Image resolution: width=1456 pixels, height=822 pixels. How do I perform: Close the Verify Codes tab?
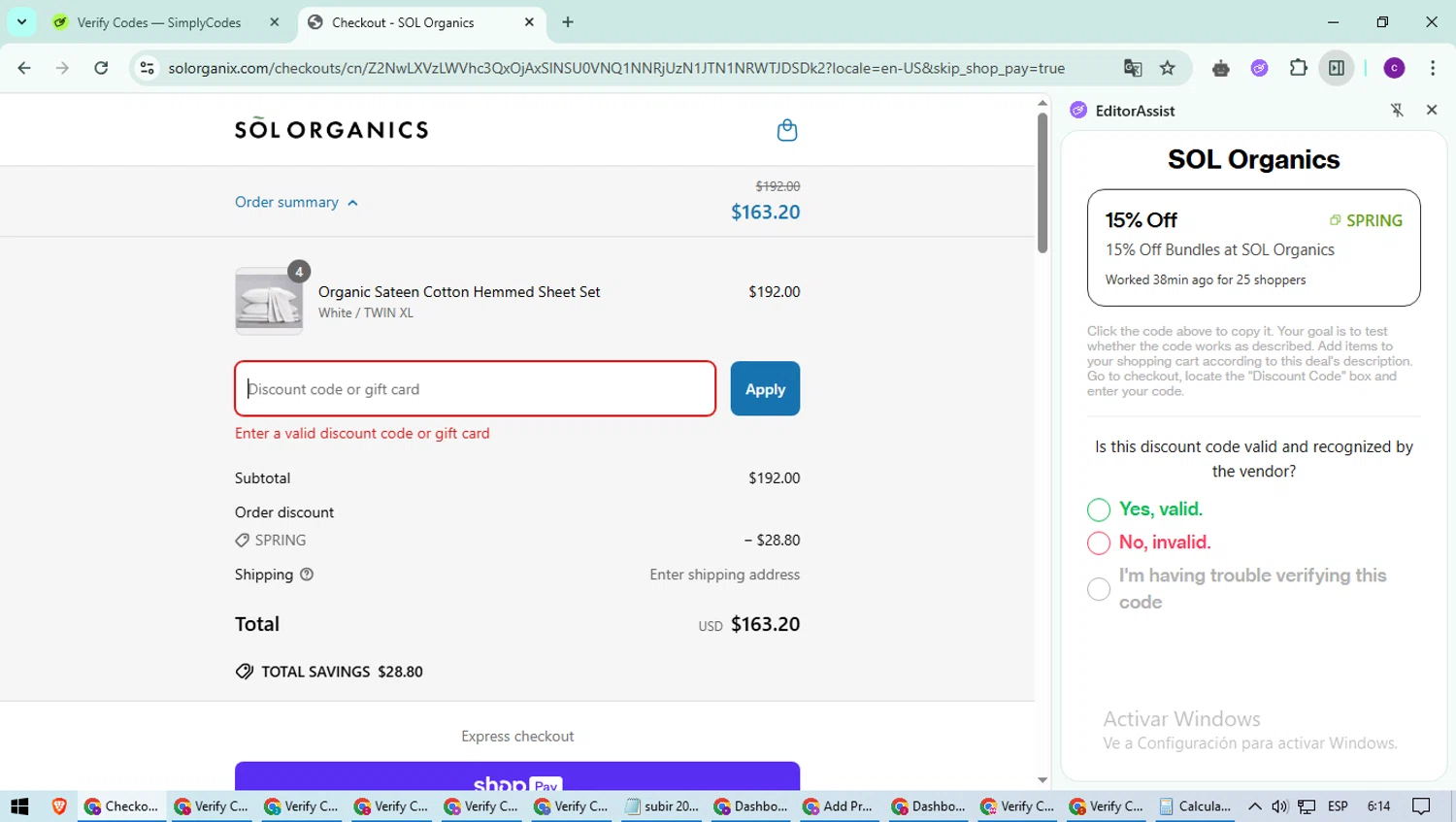click(x=275, y=22)
